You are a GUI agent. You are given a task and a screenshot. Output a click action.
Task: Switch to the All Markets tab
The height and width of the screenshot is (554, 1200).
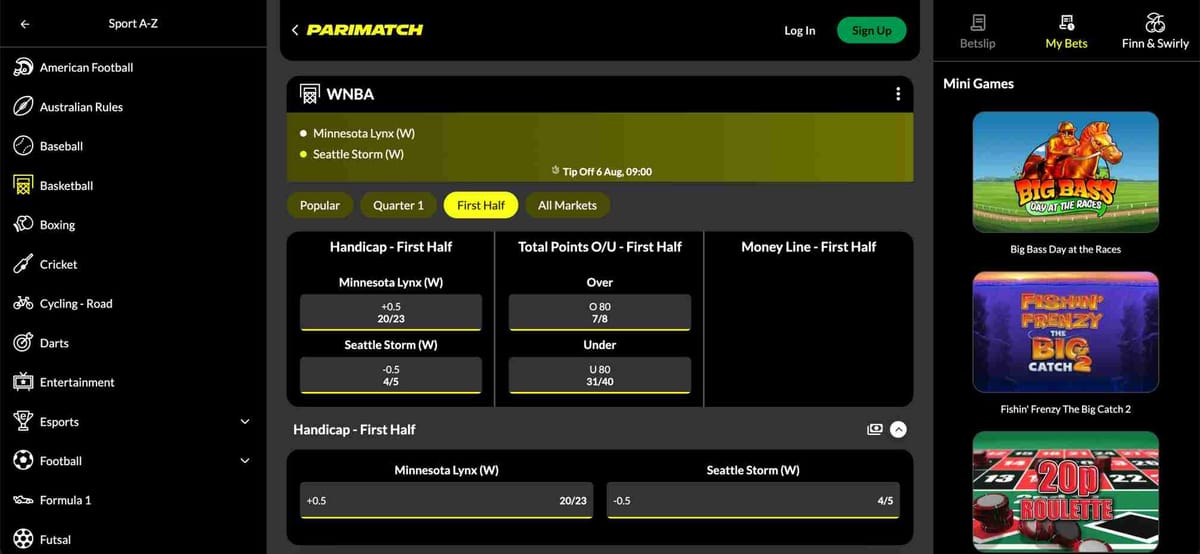click(567, 205)
